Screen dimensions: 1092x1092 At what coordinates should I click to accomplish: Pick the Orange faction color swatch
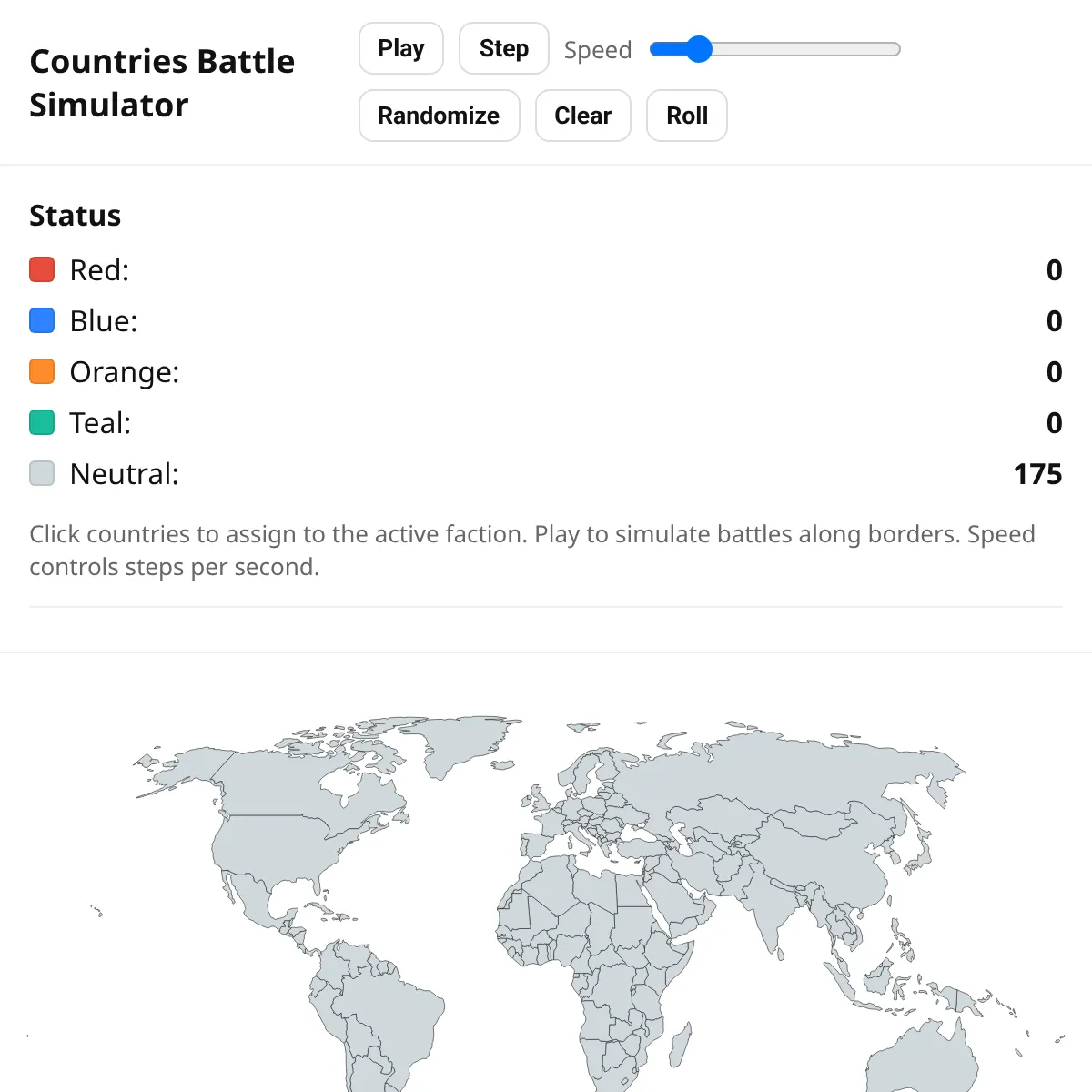point(42,371)
